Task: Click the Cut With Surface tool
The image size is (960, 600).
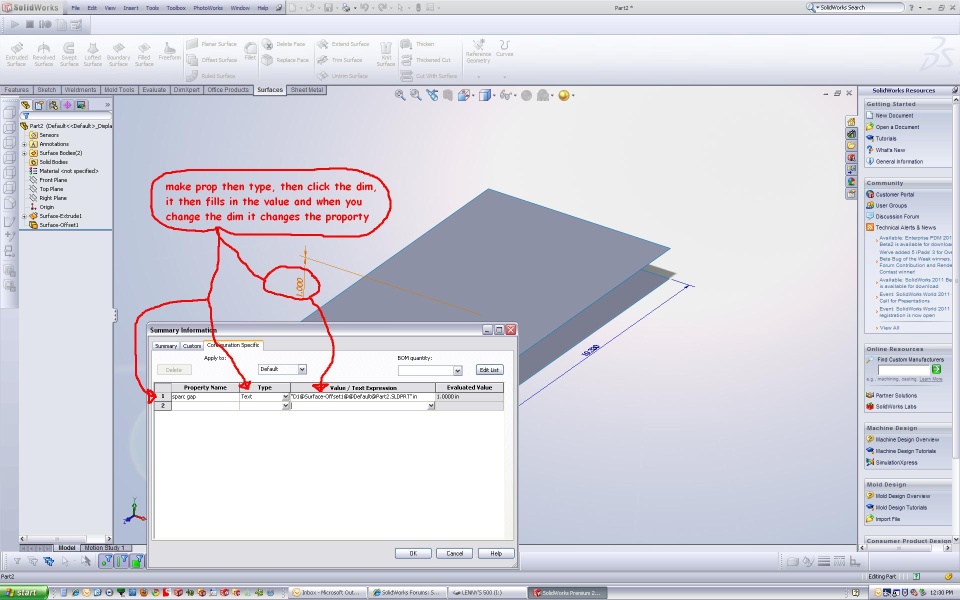Action: click(429, 76)
